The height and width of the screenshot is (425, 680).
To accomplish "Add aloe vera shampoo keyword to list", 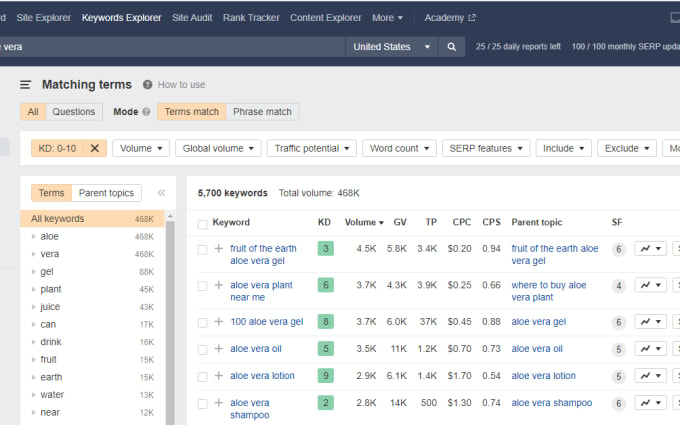I will click(219, 403).
